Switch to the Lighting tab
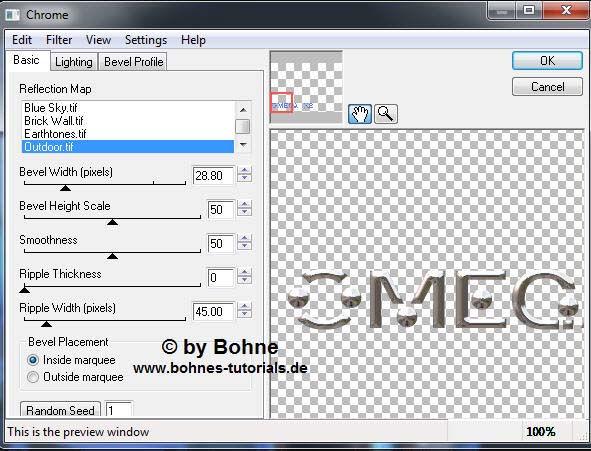This screenshot has width=591, height=451. (74, 62)
